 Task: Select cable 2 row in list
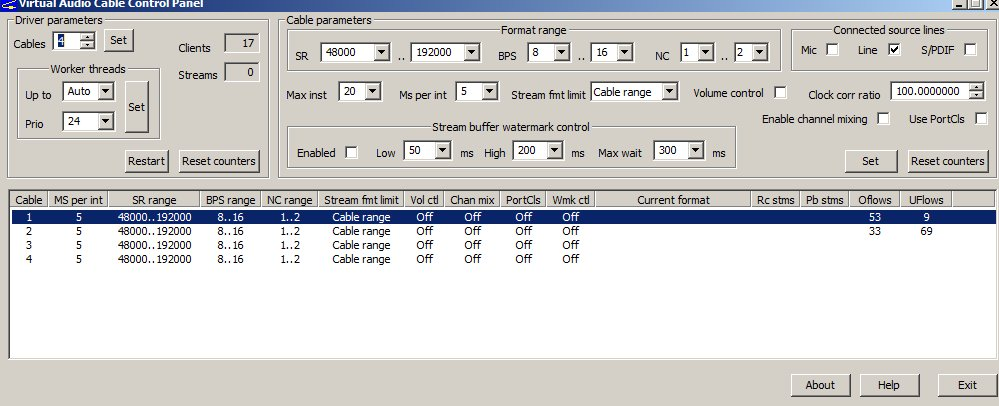(x=503, y=231)
